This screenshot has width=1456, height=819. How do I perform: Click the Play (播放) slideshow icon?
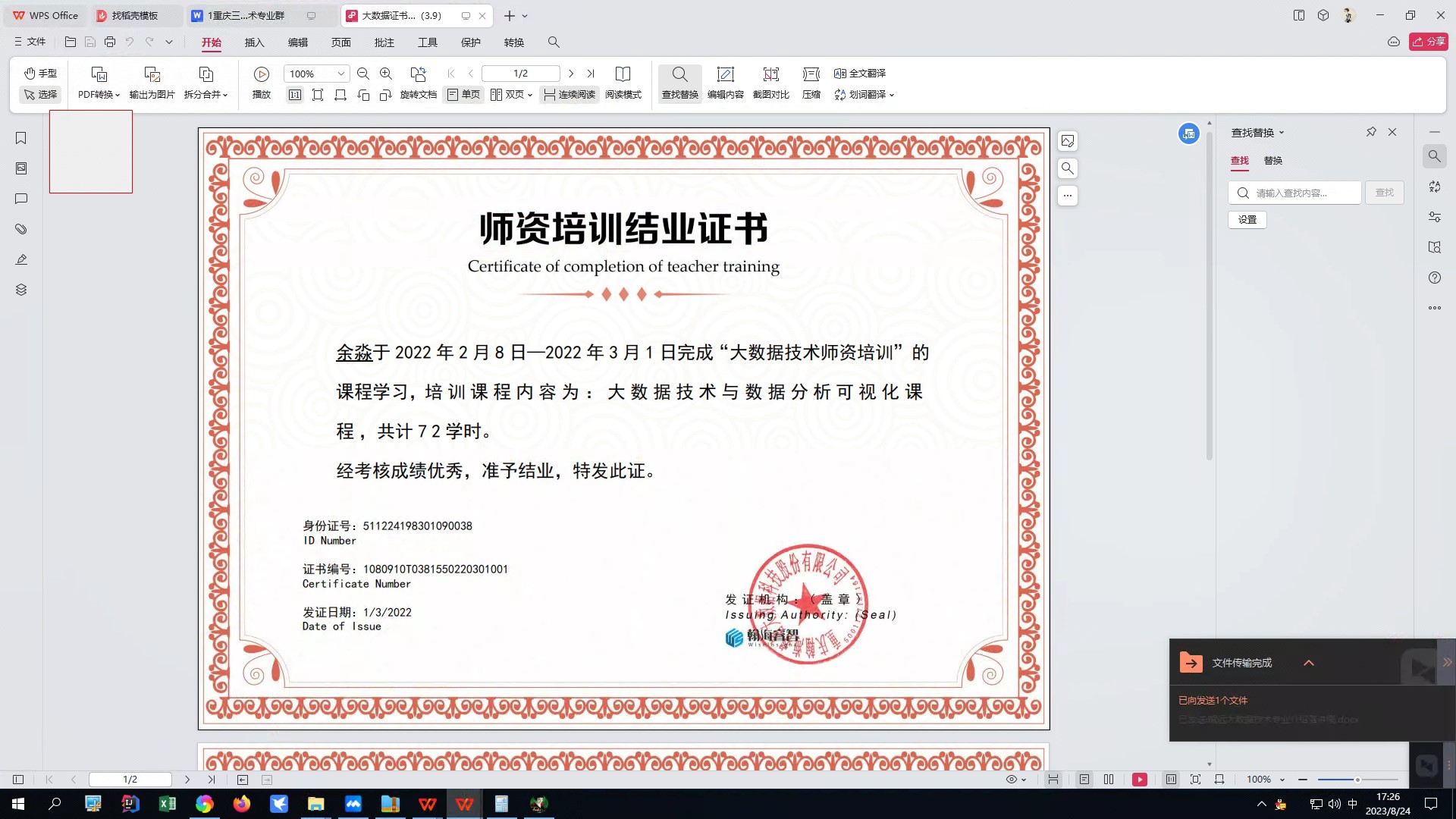[261, 74]
